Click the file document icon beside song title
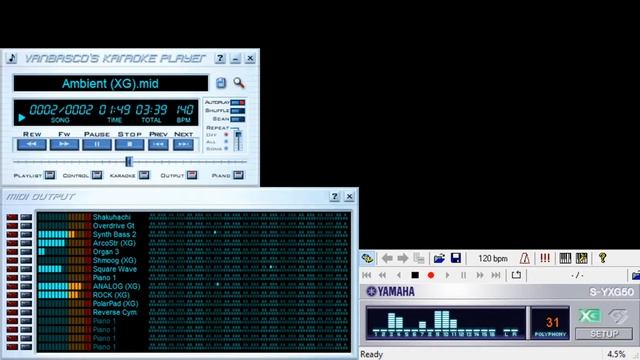The width and height of the screenshot is (640, 360). 221,83
